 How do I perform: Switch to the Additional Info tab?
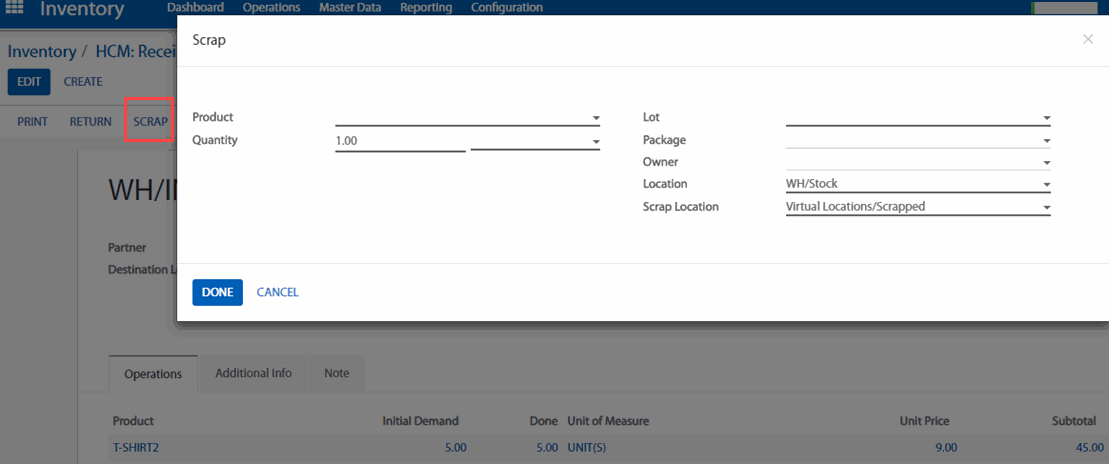pos(253,373)
